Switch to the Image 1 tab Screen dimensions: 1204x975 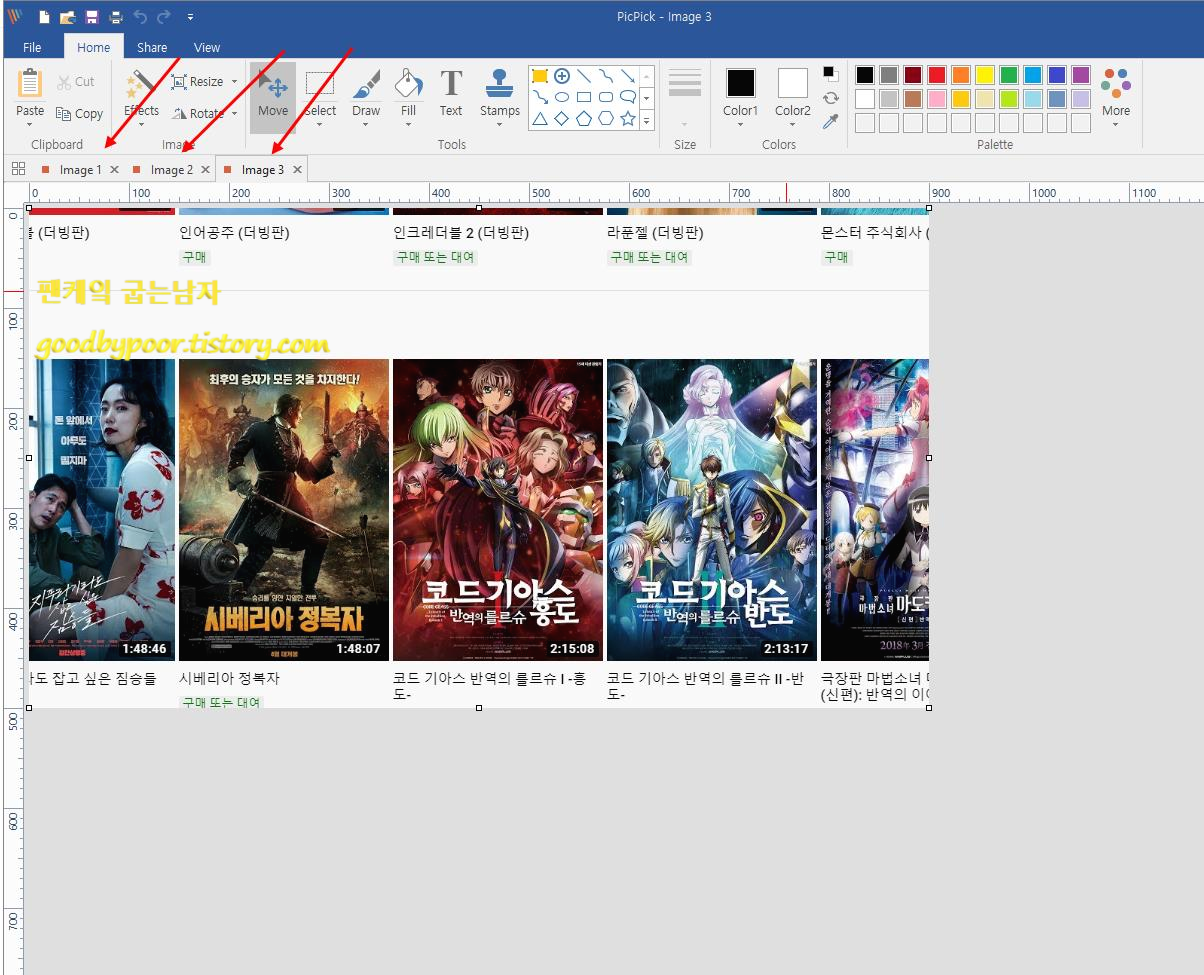[80, 170]
